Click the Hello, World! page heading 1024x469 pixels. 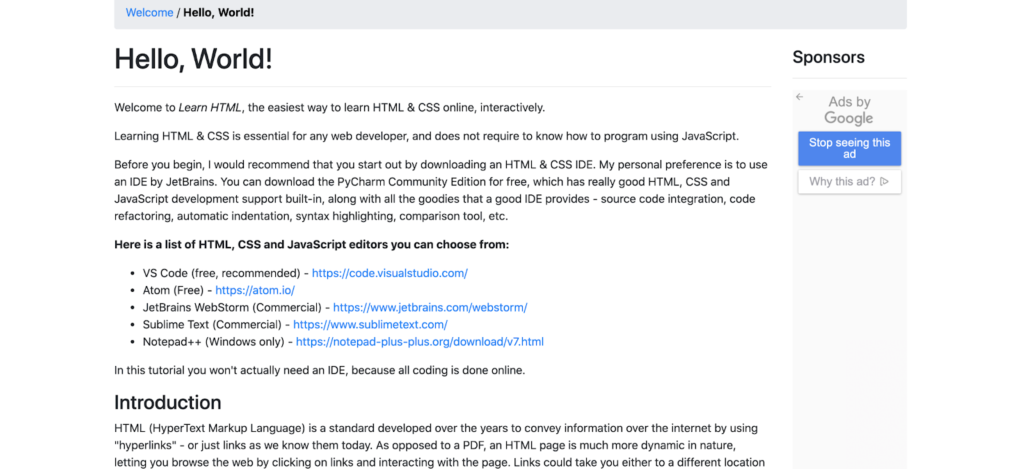pyautogui.click(x=193, y=59)
